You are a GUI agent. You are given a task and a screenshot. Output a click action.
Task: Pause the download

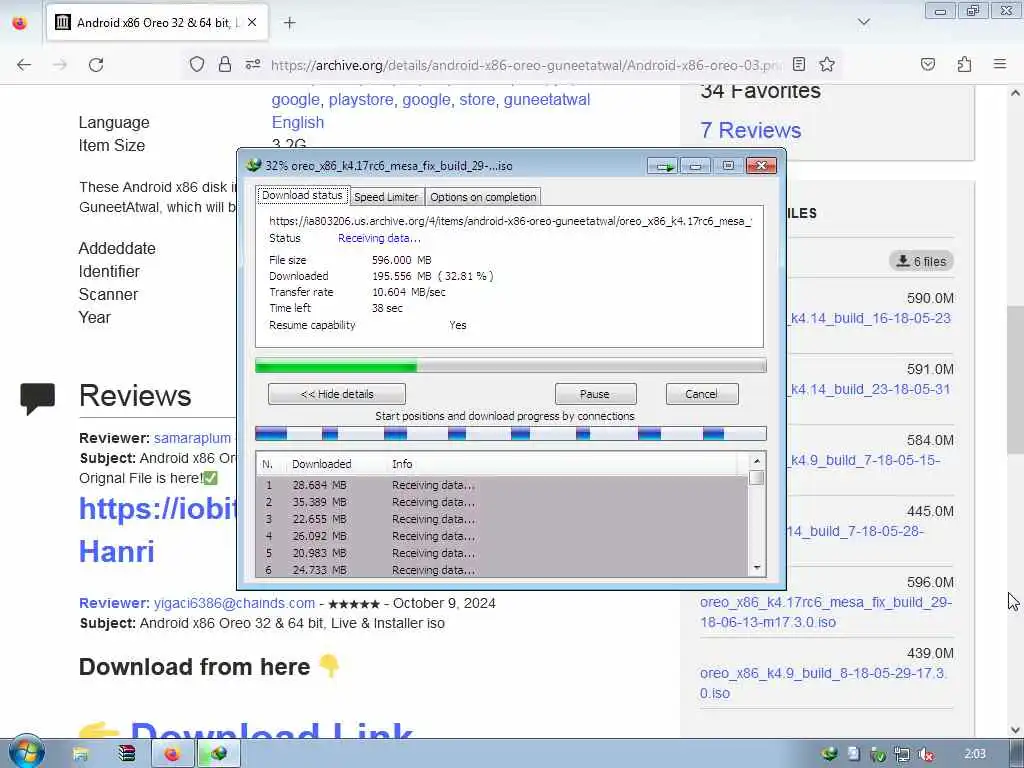[595, 394]
